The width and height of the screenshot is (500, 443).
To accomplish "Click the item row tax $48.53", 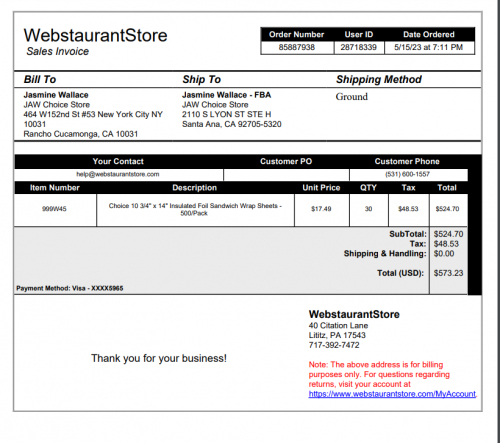I will click(x=408, y=209).
